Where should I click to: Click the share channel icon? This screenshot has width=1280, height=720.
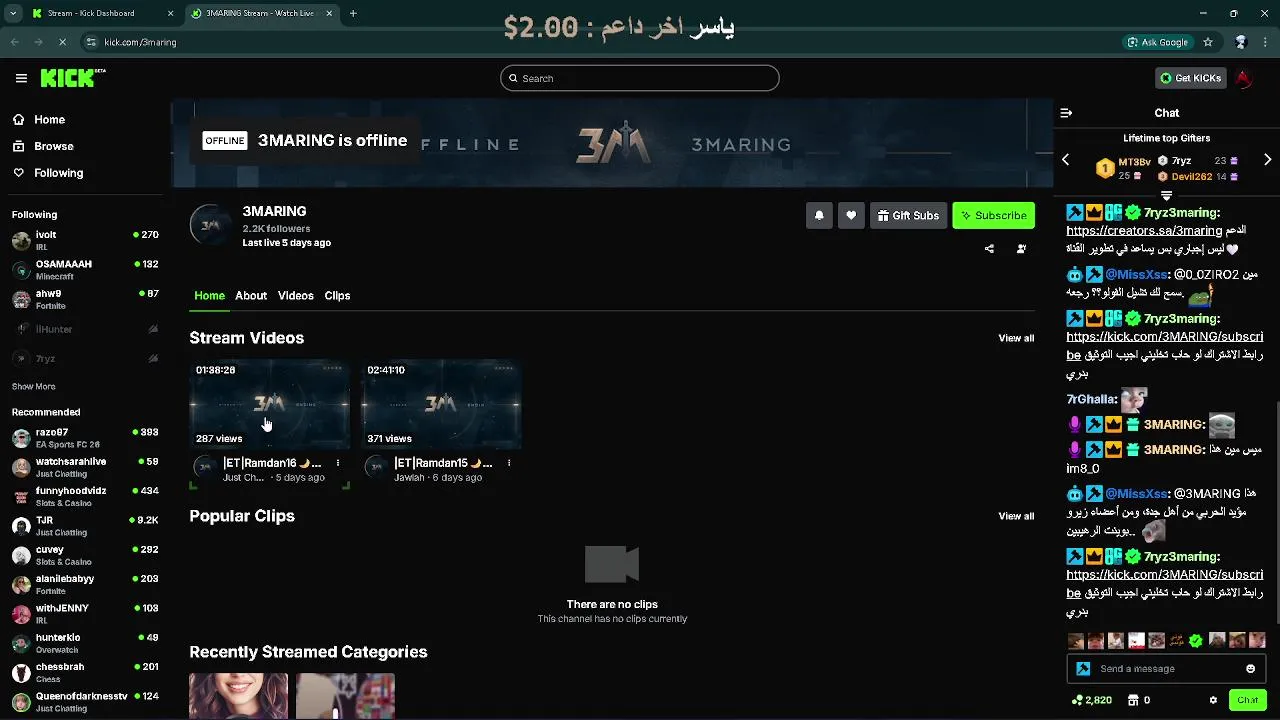pos(989,249)
